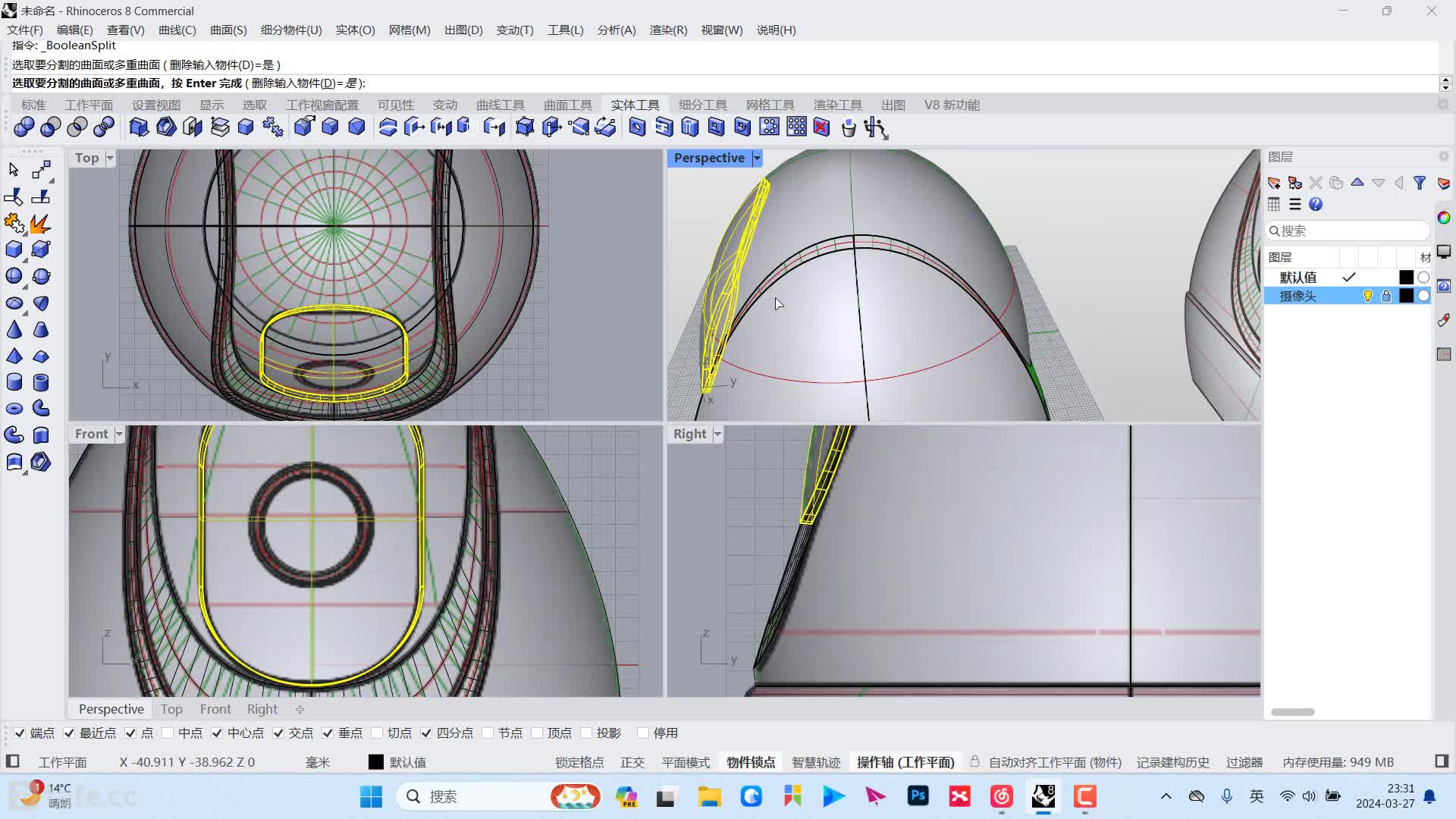Screen dimensions: 1456x819
Task: Select the Boolean Intersection tool
Action: tap(77, 127)
